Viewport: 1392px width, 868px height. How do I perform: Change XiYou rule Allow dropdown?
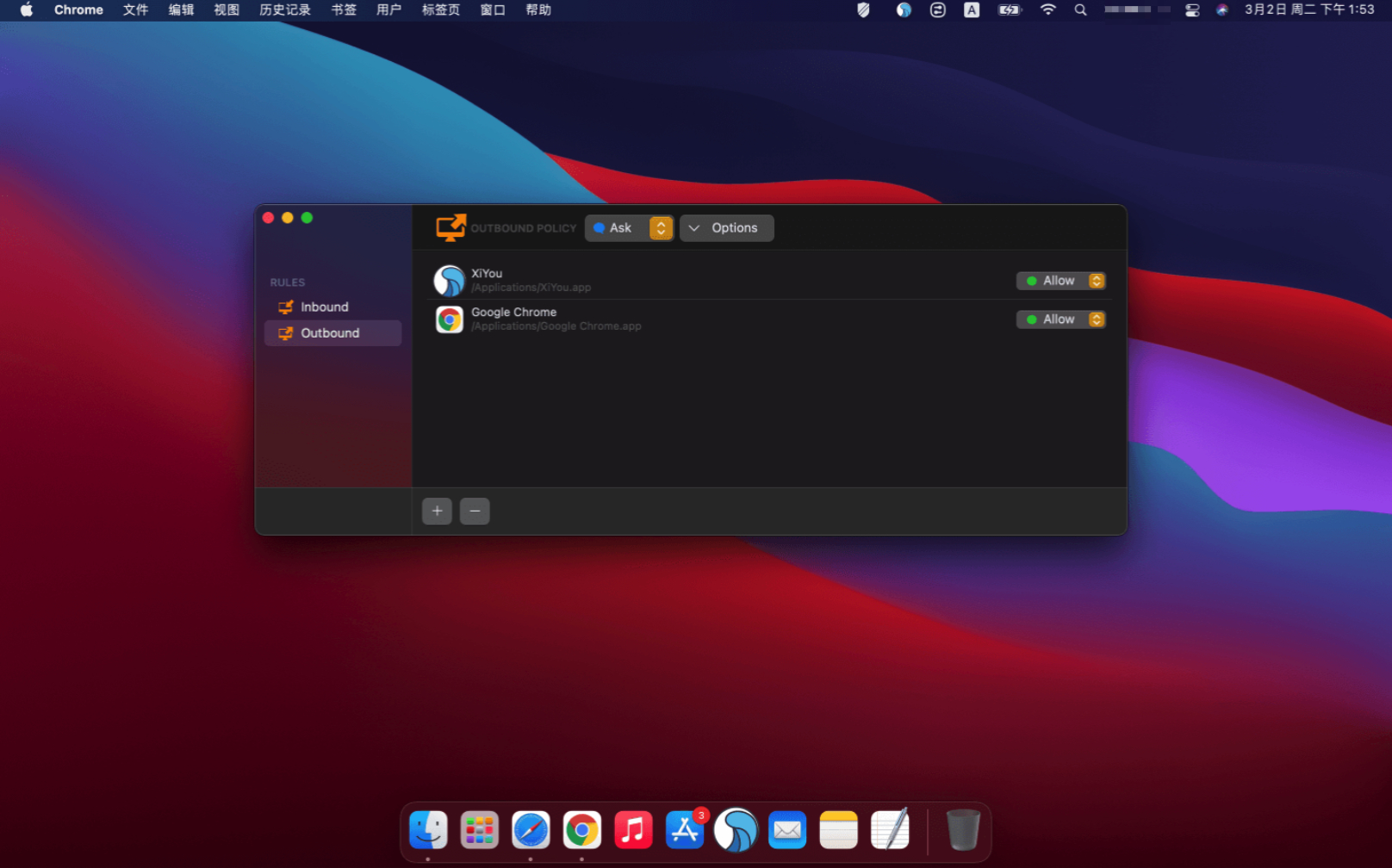[x=1060, y=281]
